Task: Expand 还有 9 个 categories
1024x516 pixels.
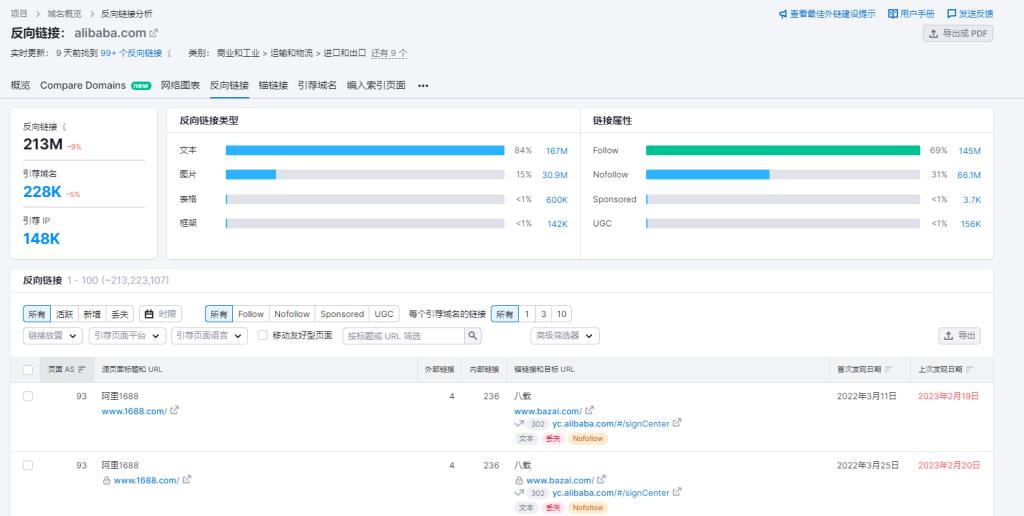Action: 389,53
